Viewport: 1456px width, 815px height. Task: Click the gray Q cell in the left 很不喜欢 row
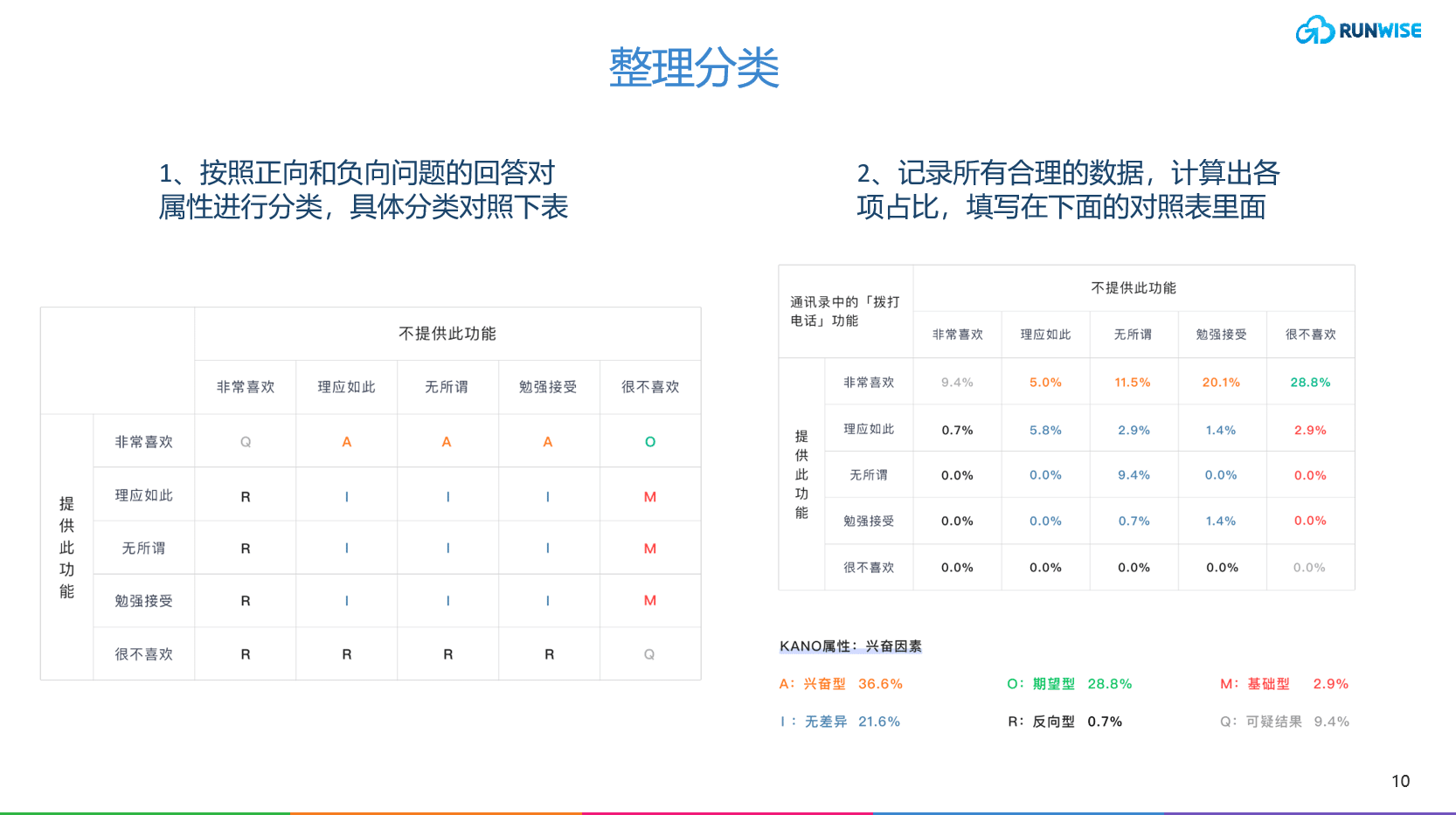649,654
